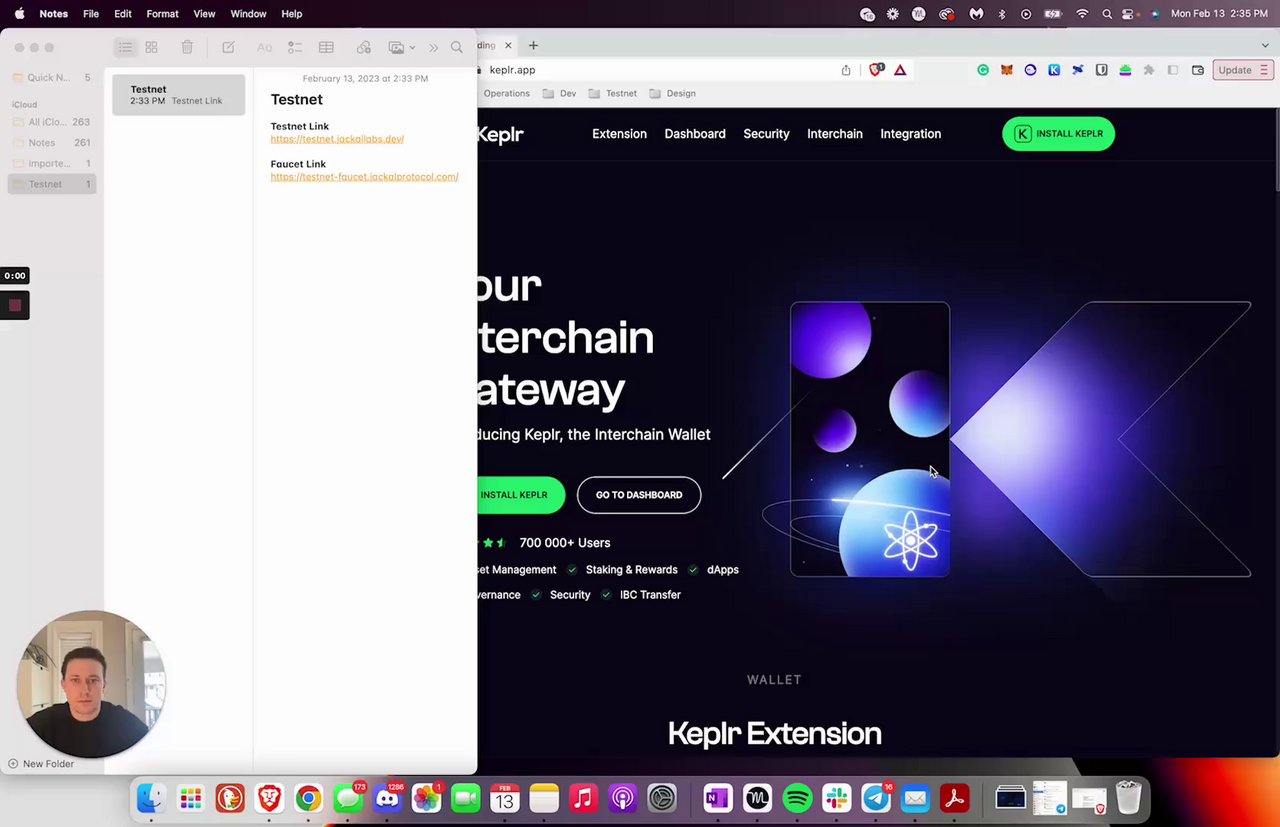Switch Notes to gallery view
1280x827 pixels.
click(x=152, y=47)
